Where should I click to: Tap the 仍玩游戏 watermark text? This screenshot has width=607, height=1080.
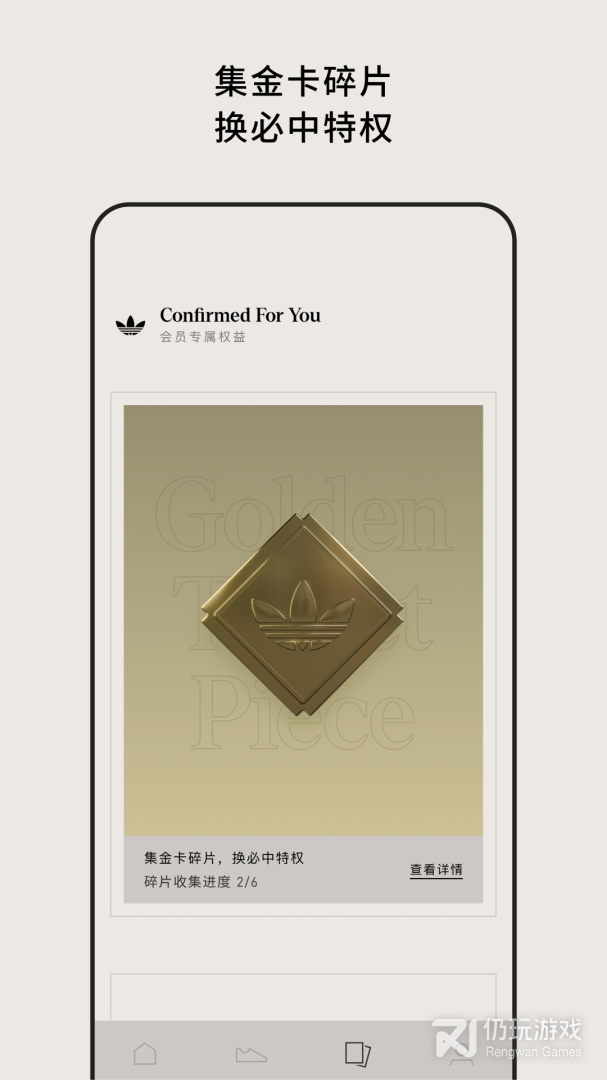pos(532,1030)
